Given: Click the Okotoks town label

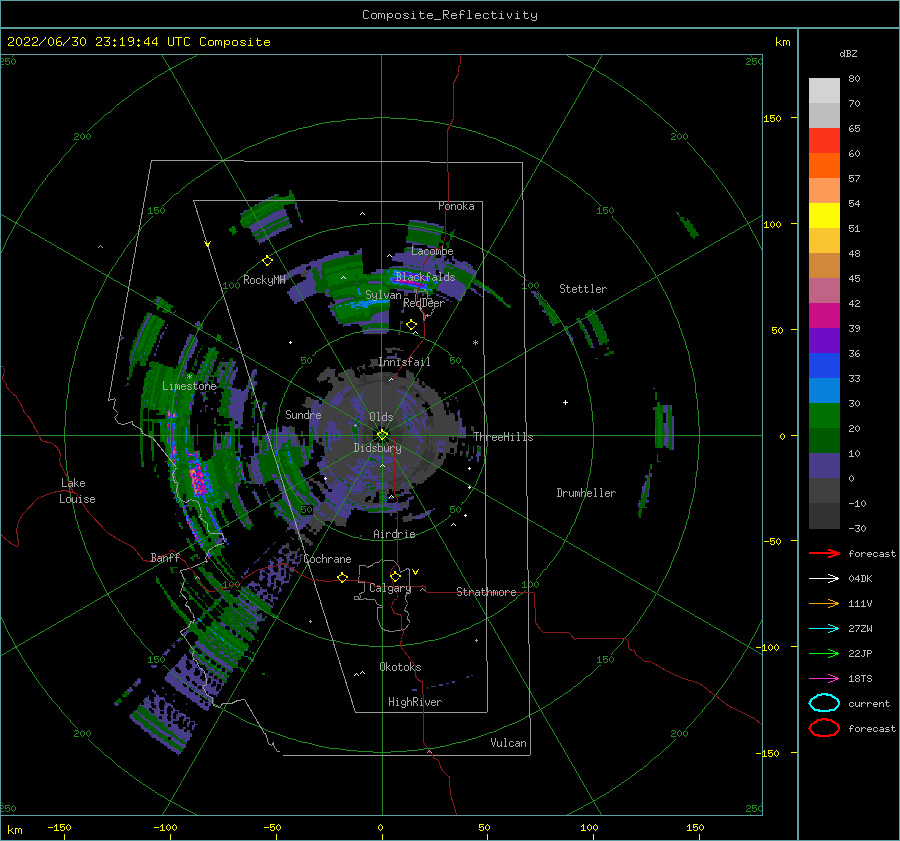Looking at the screenshot, I should pyautogui.click(x=400, y=666).
